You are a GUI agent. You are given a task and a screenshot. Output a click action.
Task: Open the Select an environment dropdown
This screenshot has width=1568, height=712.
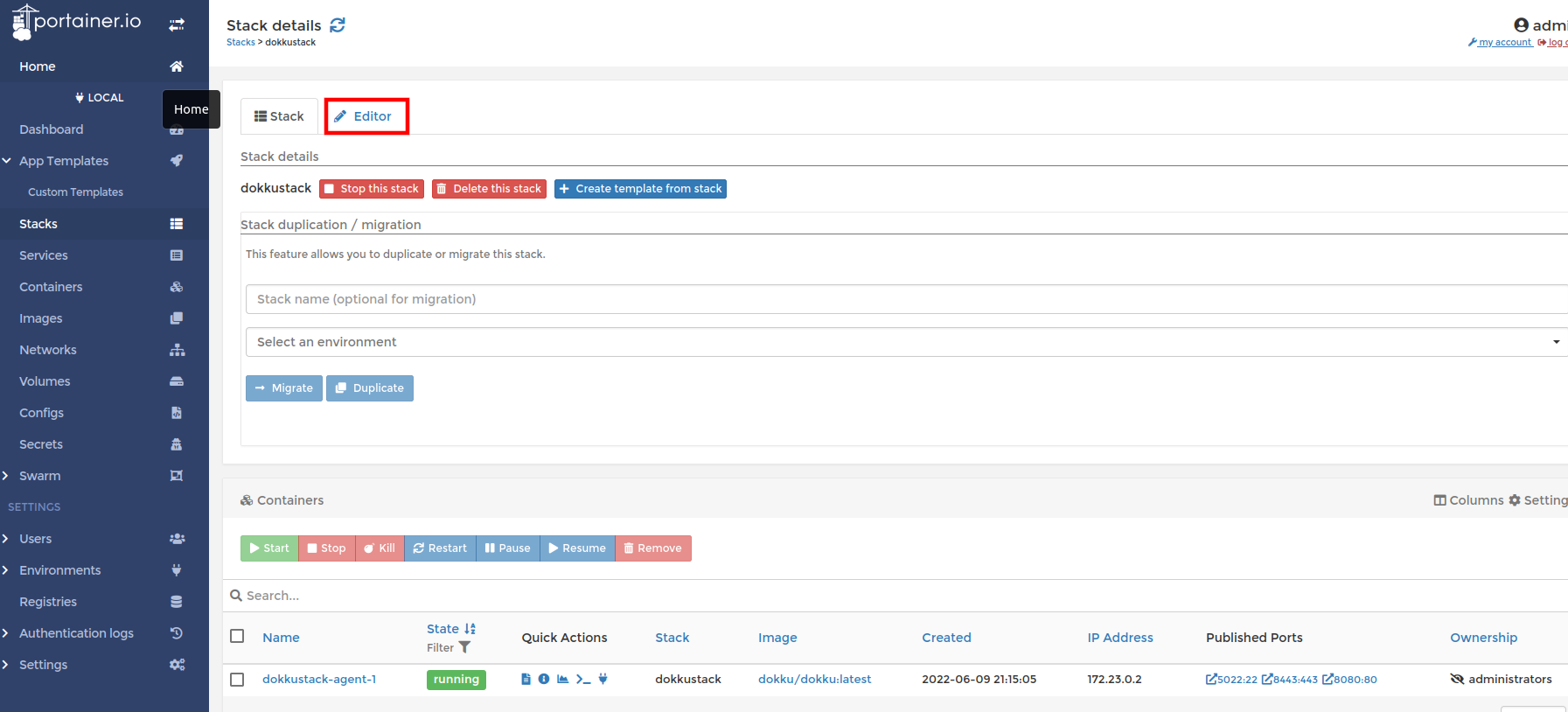pyautogui.click(x=905, y=342)
